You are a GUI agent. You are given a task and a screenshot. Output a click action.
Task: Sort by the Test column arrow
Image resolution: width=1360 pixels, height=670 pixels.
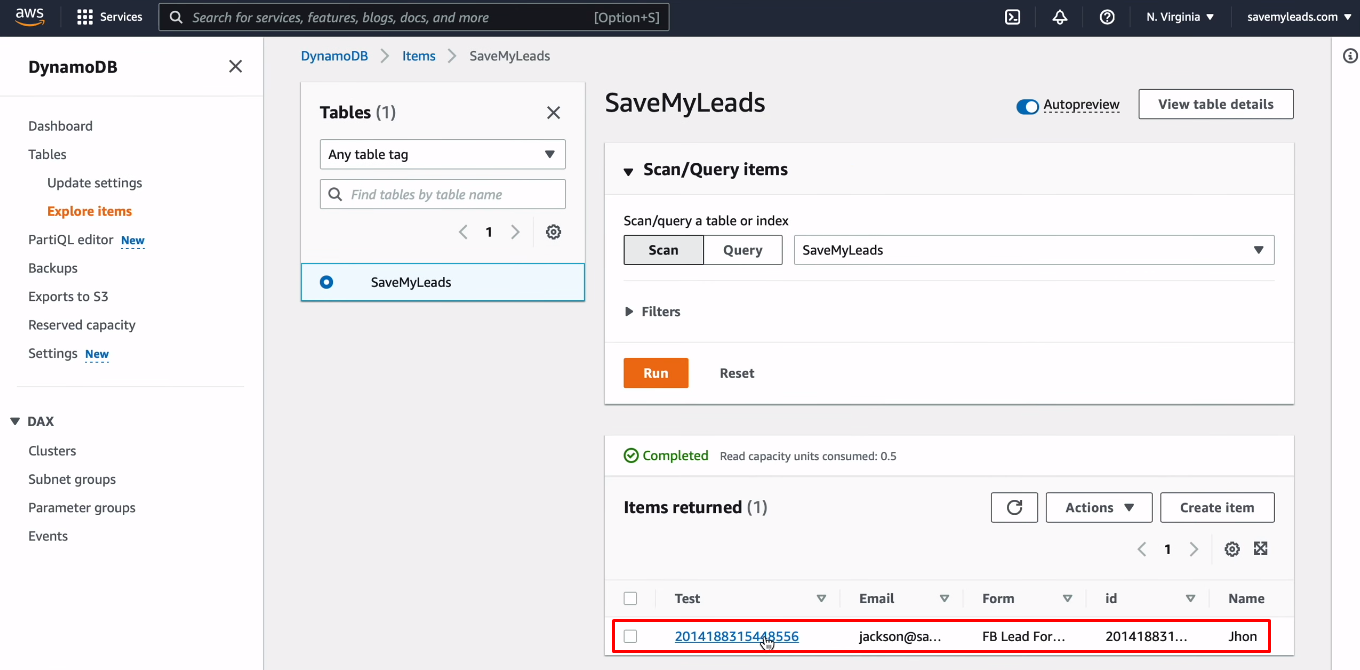click(821, 599)
